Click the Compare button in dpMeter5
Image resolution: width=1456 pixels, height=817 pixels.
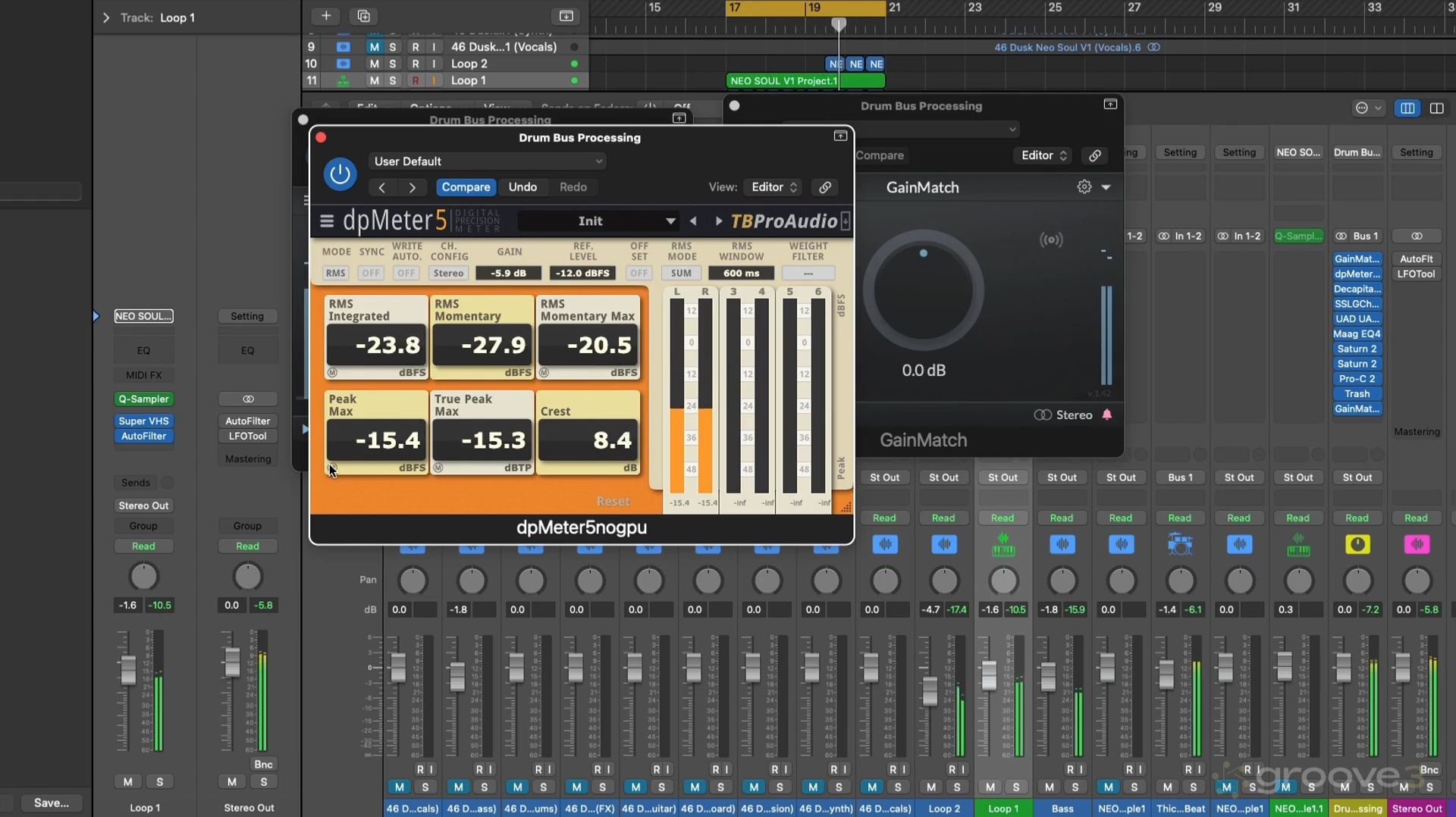[466, 187]
